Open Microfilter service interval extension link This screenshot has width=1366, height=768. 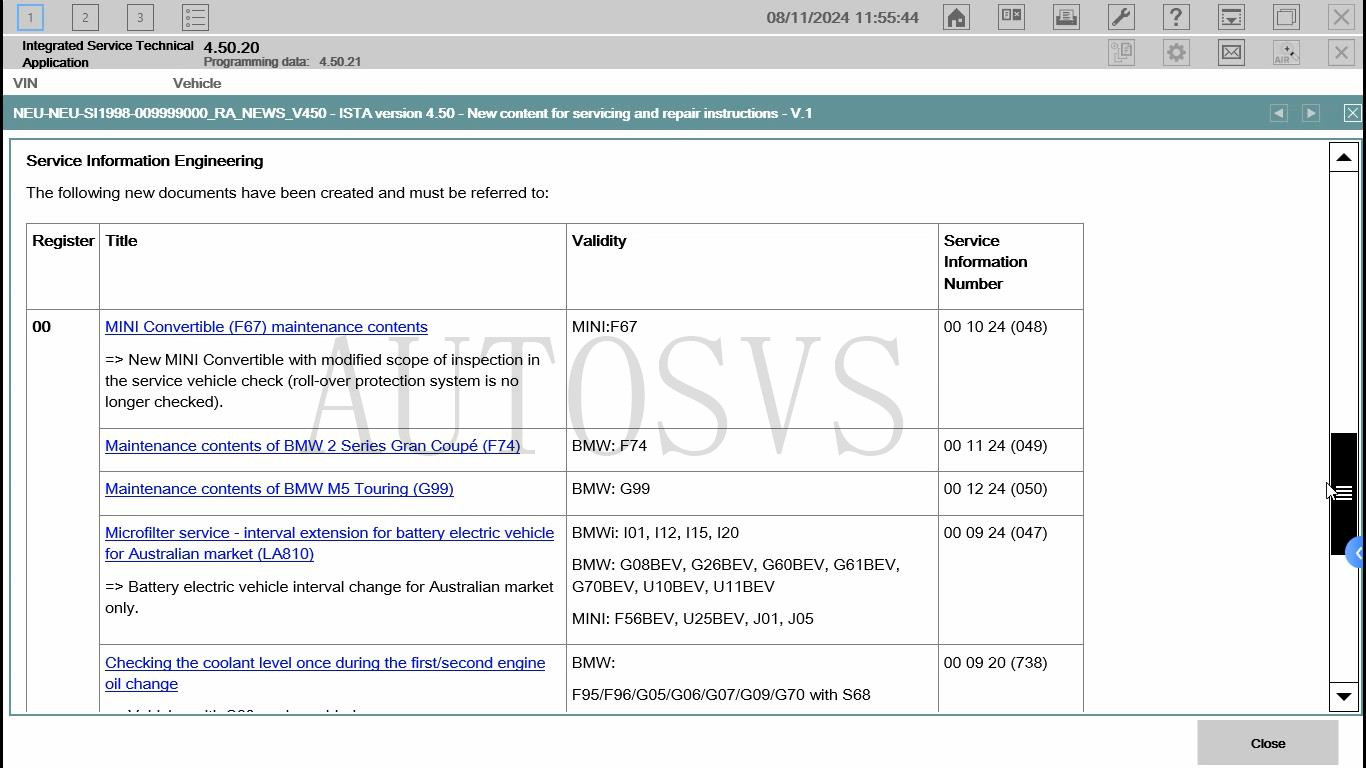[329, 543]
